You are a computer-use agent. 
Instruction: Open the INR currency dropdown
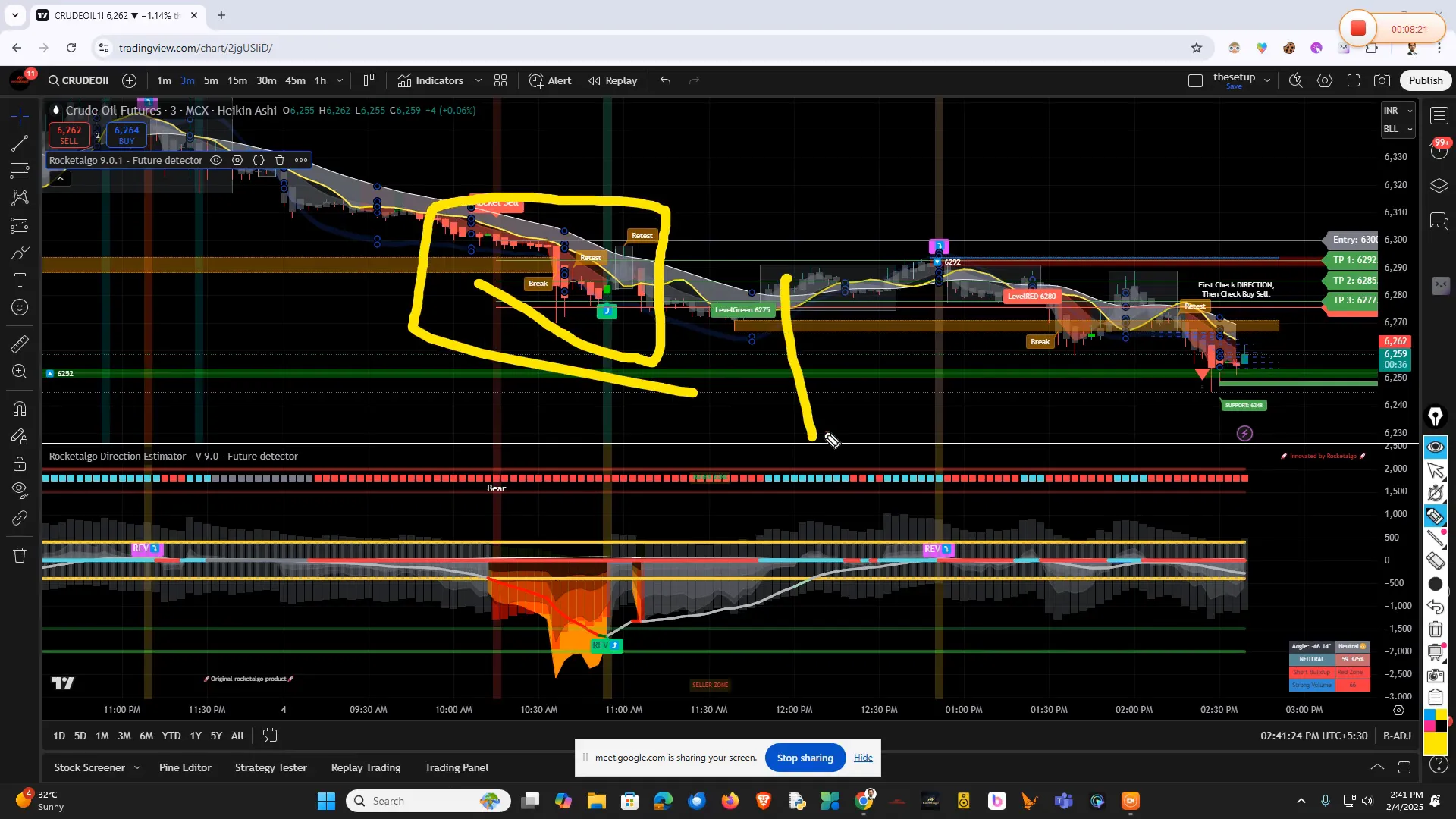point(1398,111)
